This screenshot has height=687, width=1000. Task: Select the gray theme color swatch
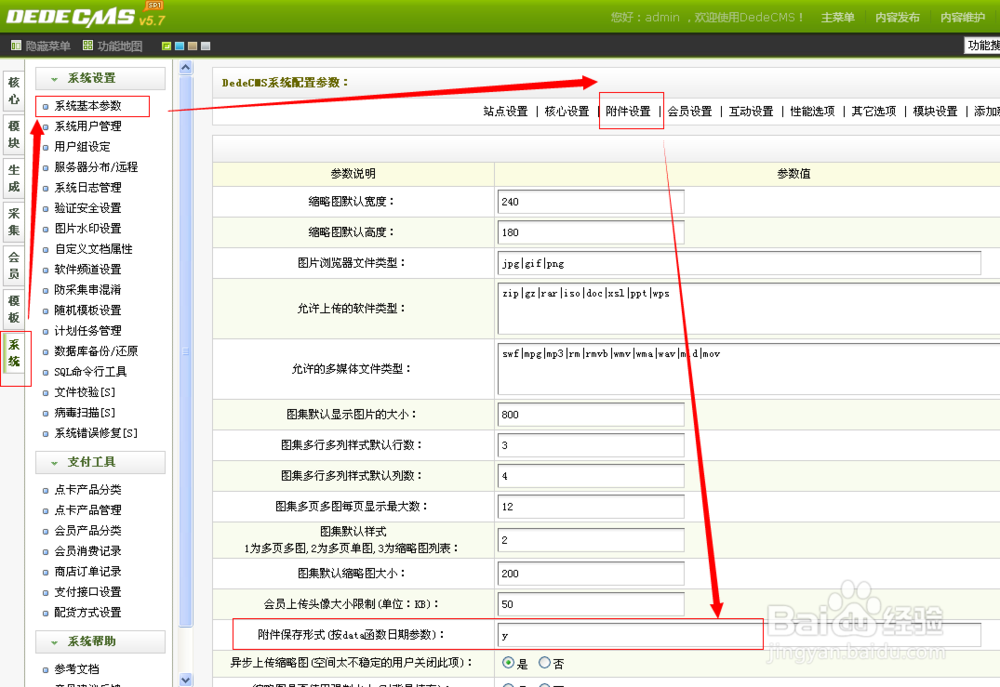(205, 46)
